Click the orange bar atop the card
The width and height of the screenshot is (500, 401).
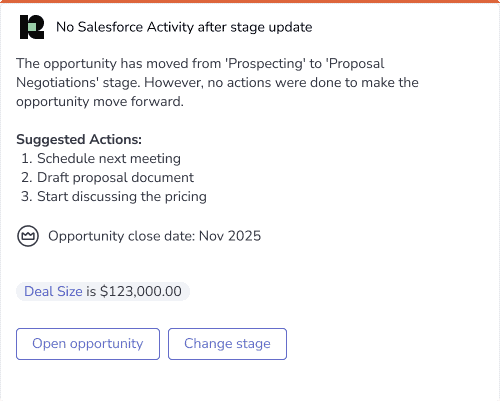click(250, 1)
